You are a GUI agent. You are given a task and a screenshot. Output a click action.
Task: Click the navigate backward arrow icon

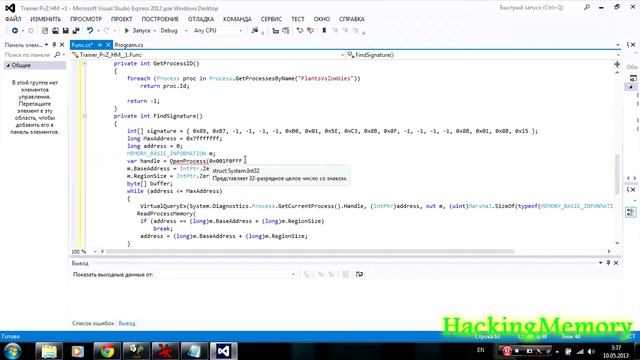click(15, 31)
